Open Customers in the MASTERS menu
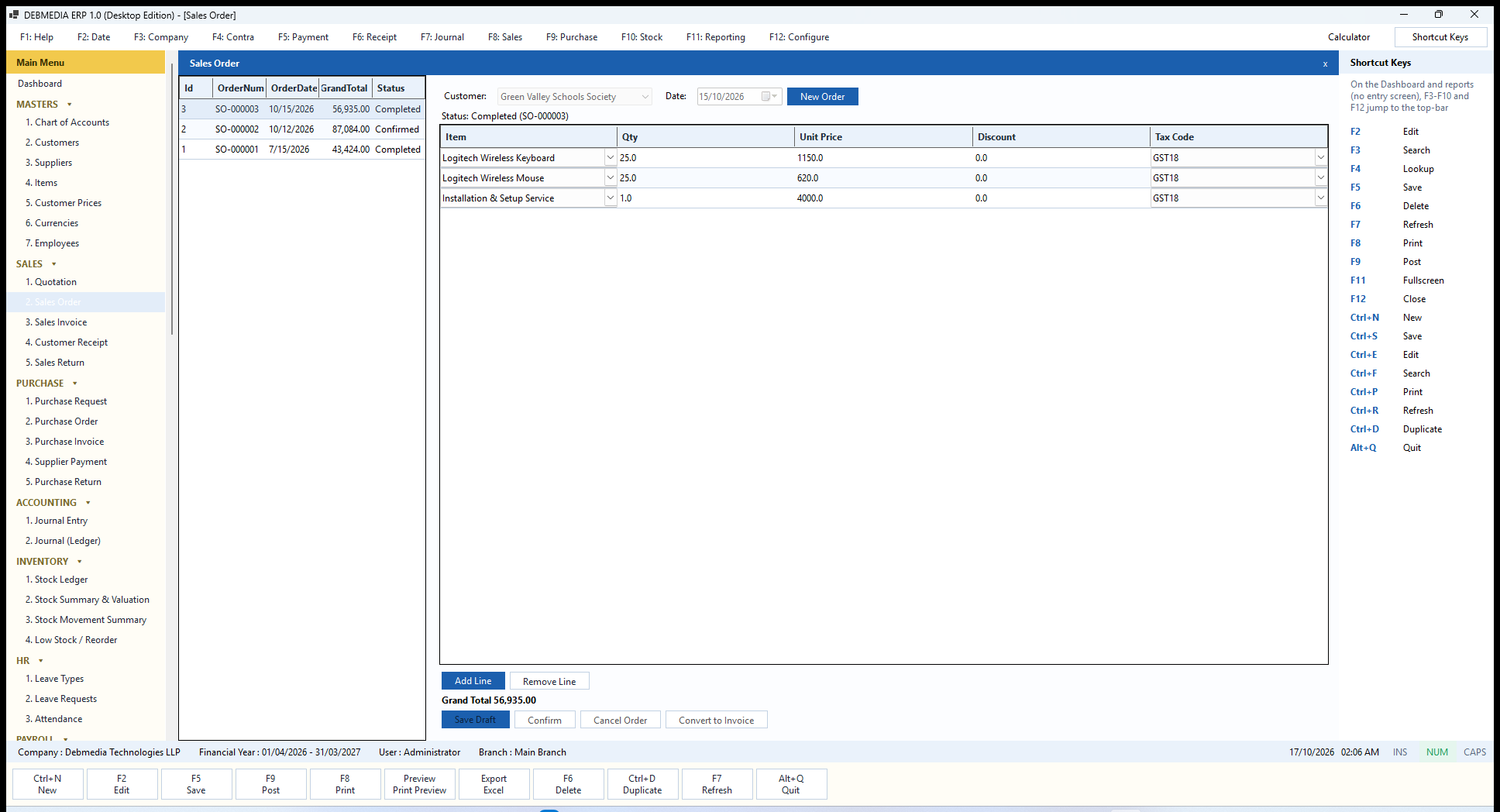Image resolution: width=1500 pixels, height=812 pixels. [57, 143]
